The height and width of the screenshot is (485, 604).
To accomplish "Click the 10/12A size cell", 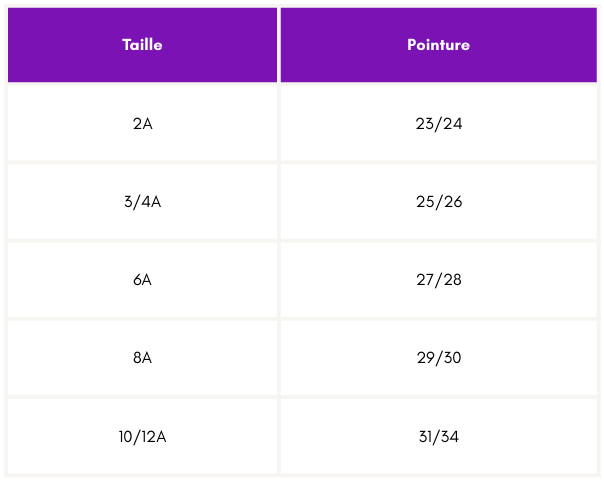I will tap(142, 436).
